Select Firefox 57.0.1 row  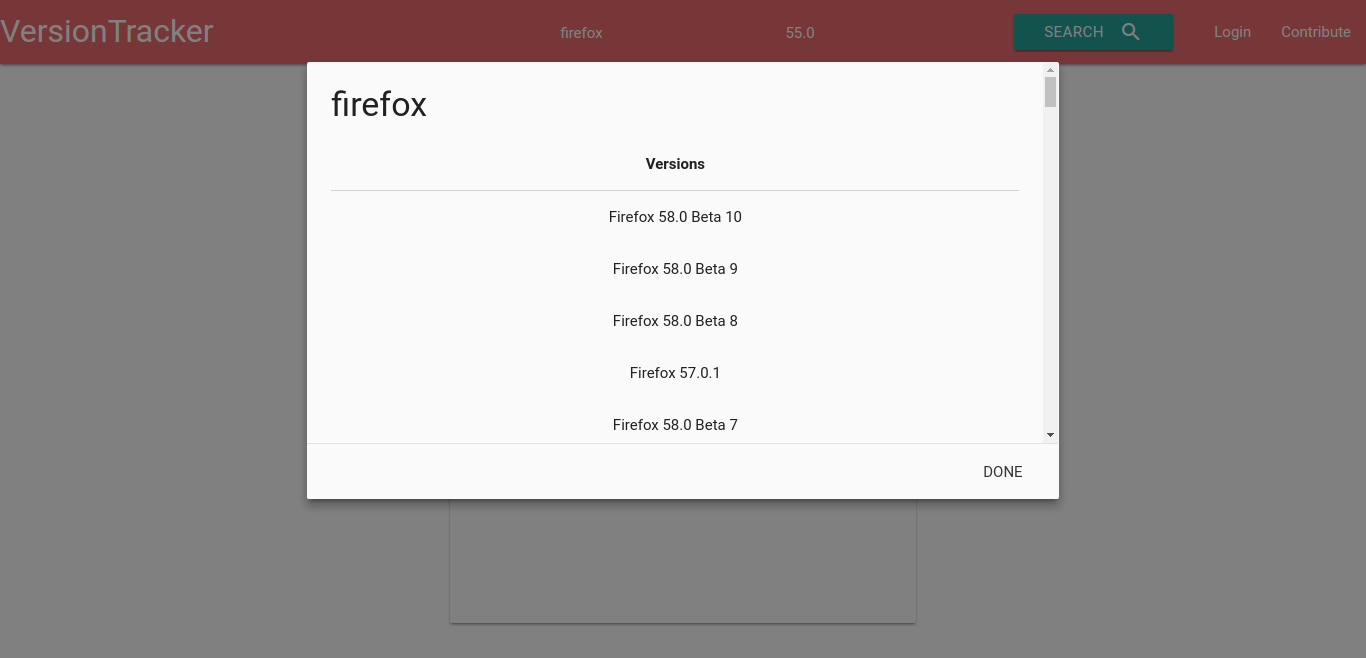point(675,373)
